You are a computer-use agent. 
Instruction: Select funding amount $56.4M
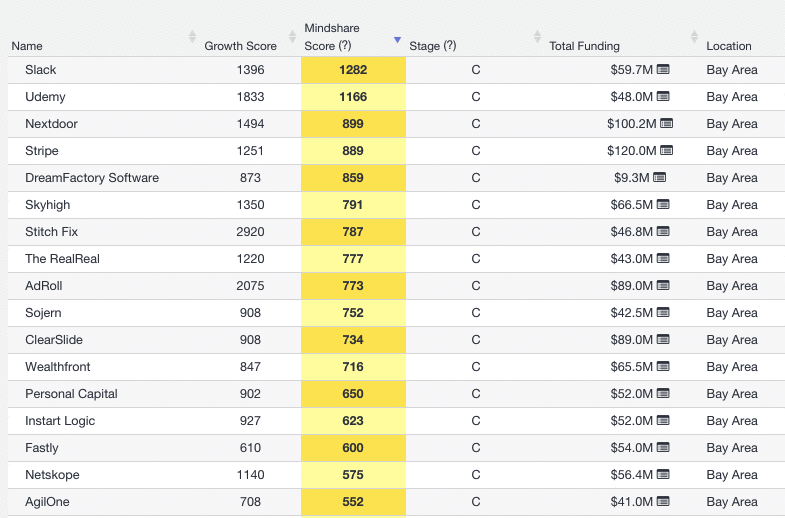click(x=631, y=475)
